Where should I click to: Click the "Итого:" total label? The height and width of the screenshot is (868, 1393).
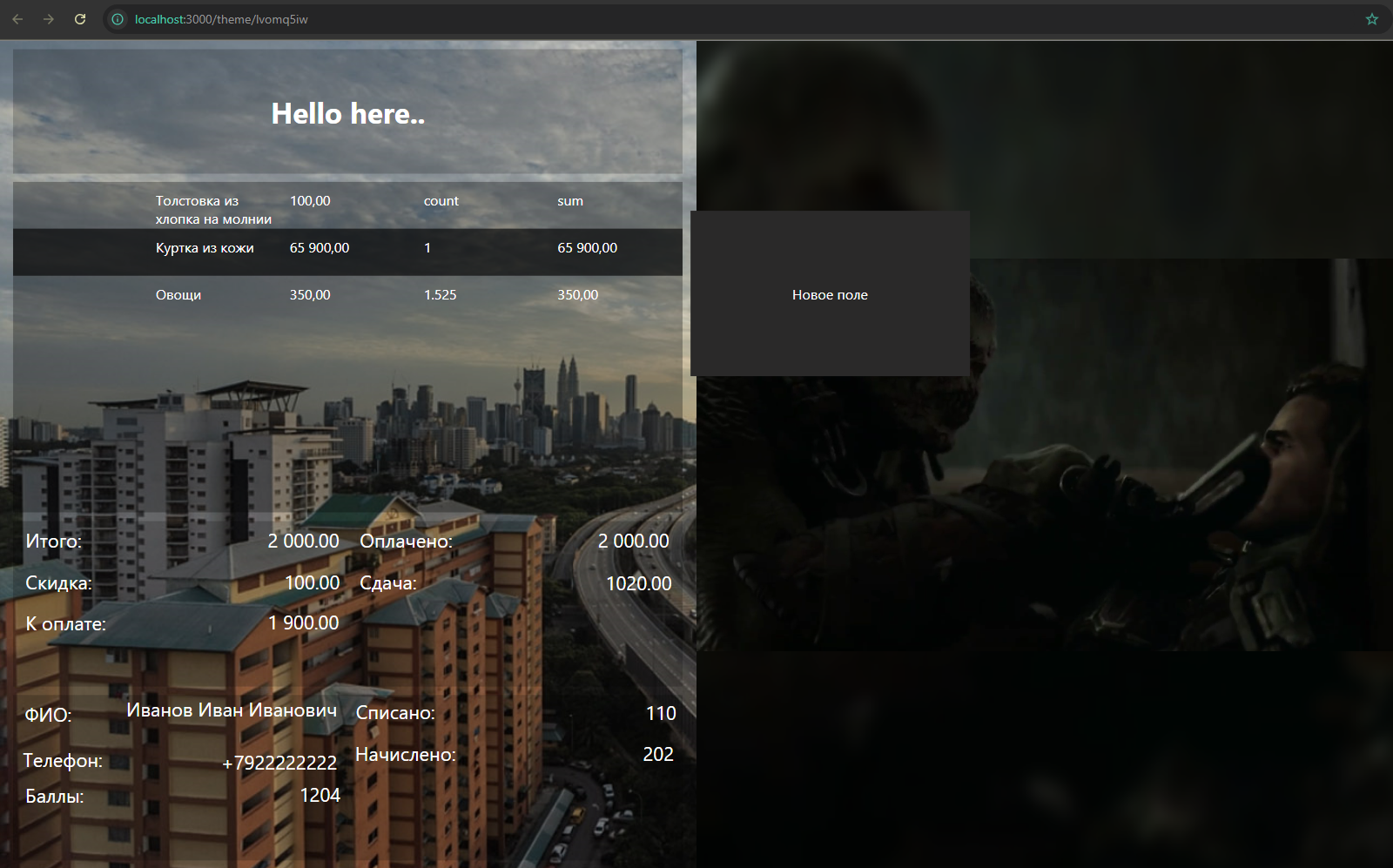click(x=54, y=542)
